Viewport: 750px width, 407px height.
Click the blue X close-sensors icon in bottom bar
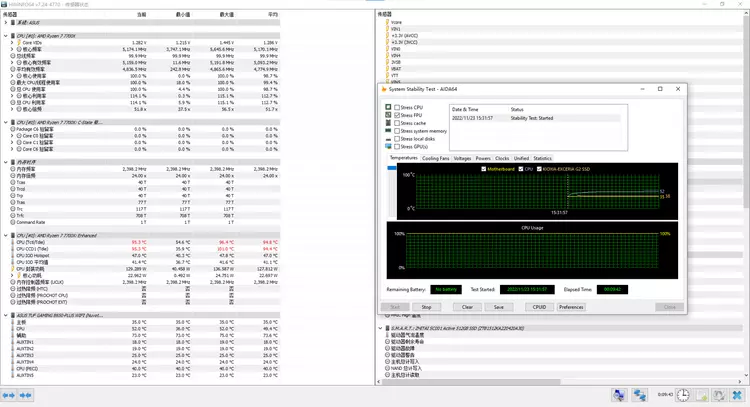point(737,395)
